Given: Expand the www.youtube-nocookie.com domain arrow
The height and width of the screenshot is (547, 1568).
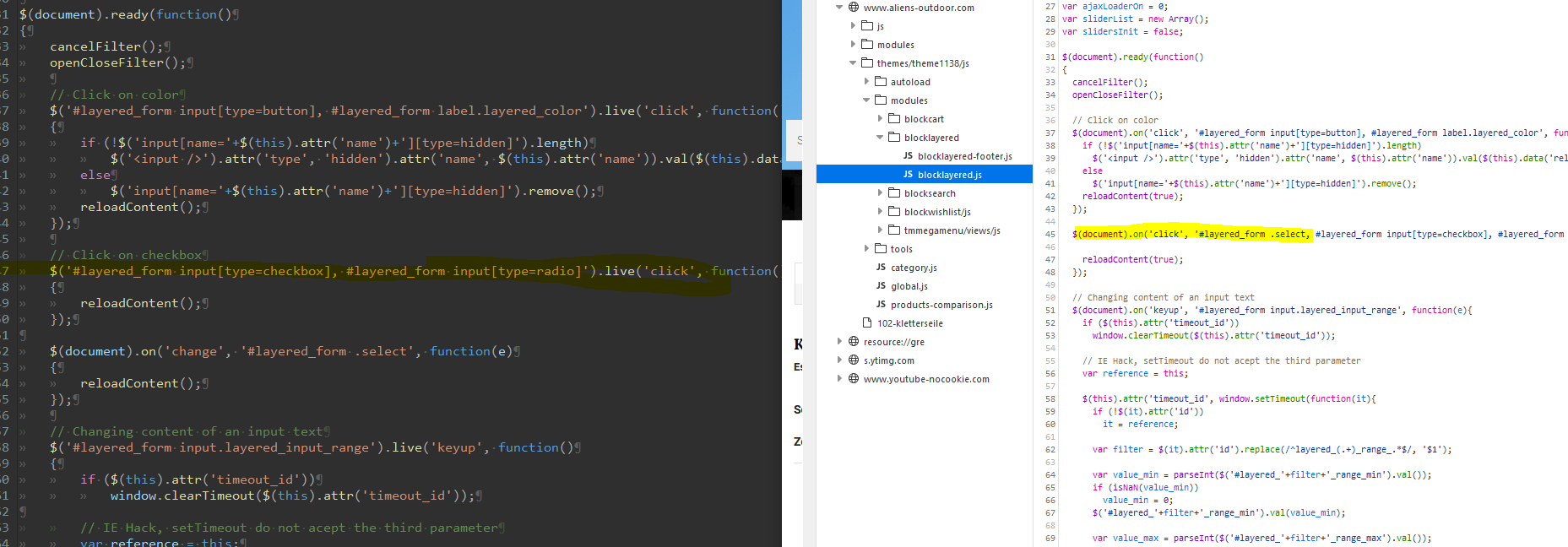Looking at the screenshot, I should (839, 379).
